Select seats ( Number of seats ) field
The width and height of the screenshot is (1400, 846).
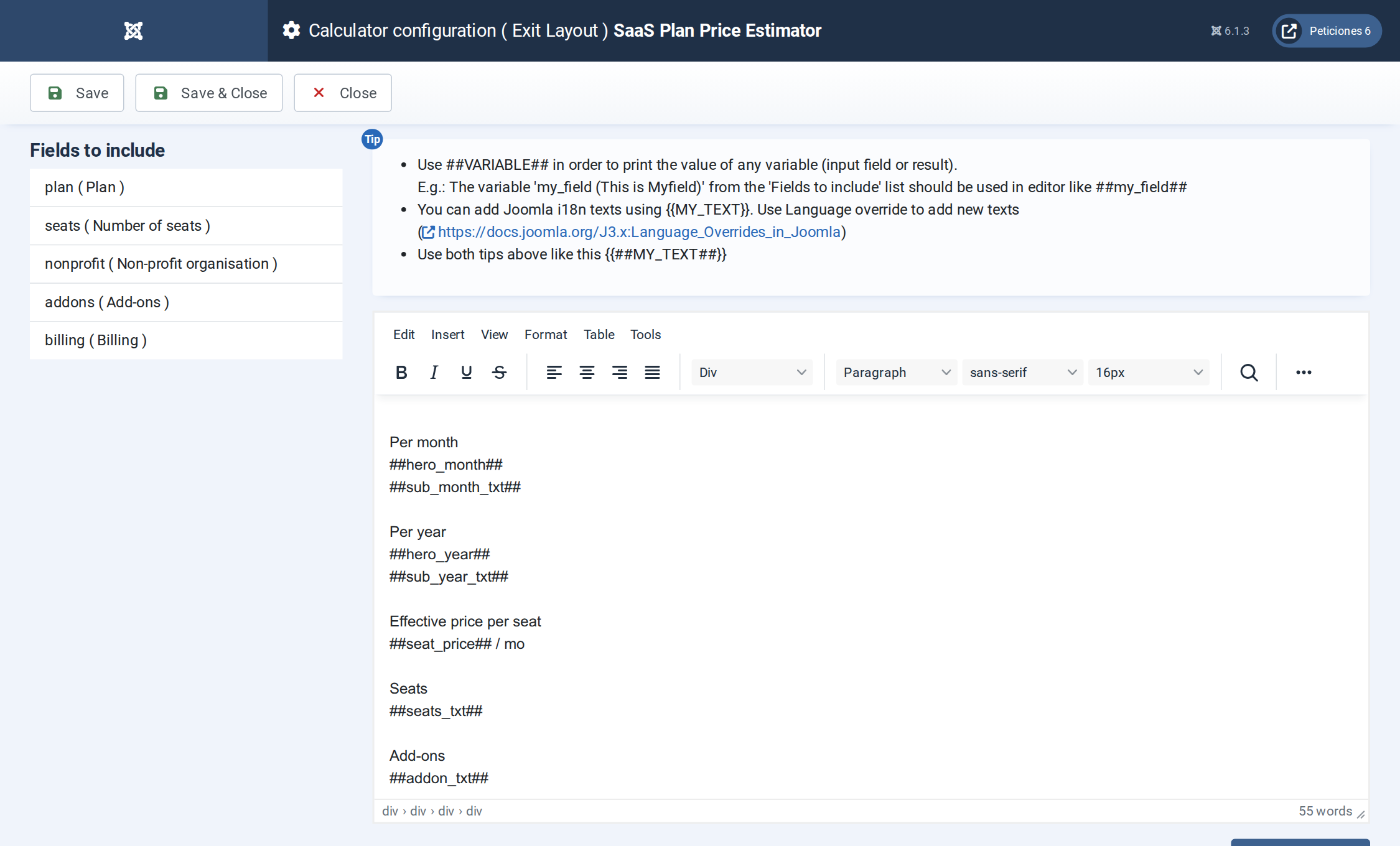click(186, 226)
